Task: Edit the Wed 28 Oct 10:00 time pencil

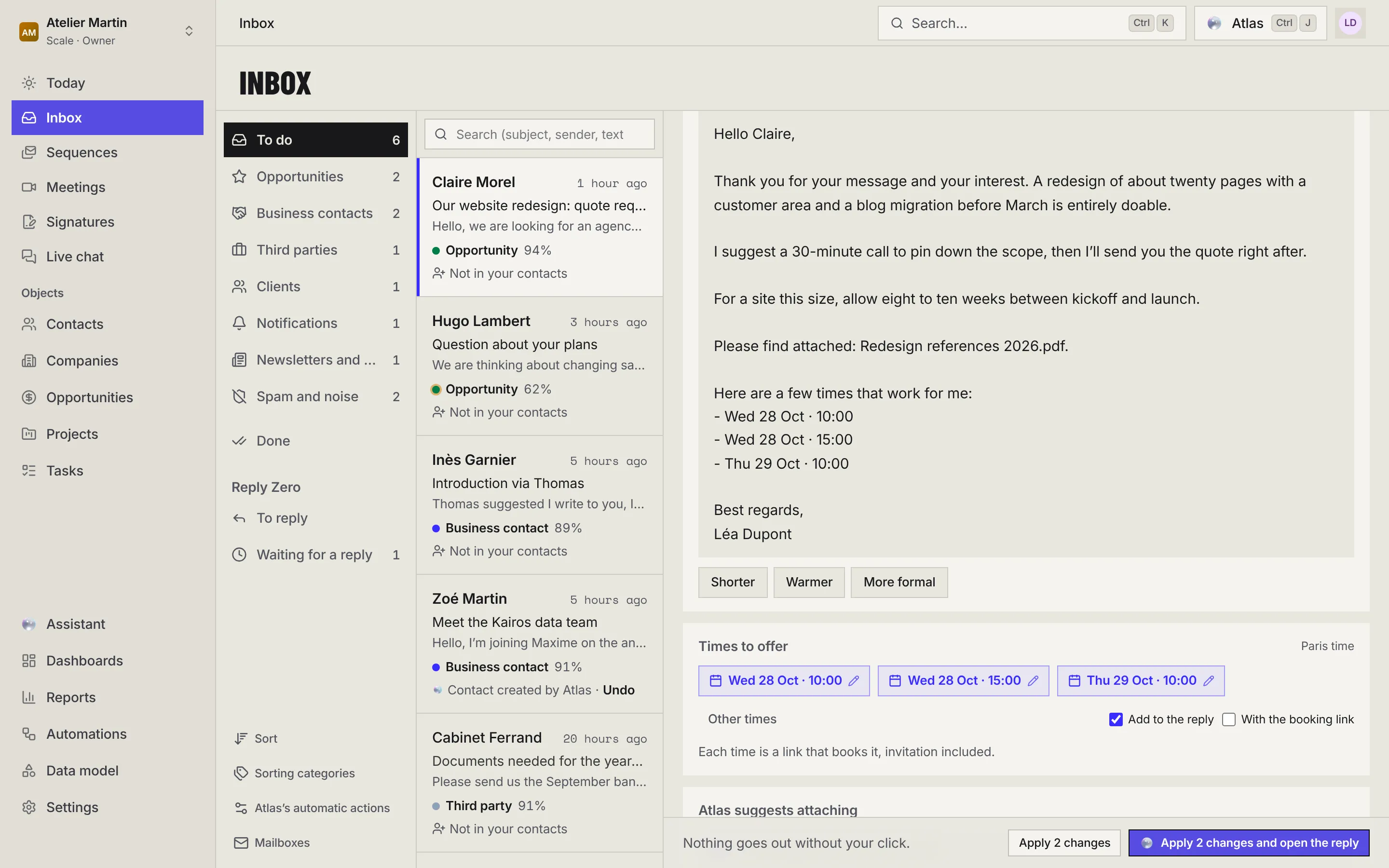Action: click(854, 681)
